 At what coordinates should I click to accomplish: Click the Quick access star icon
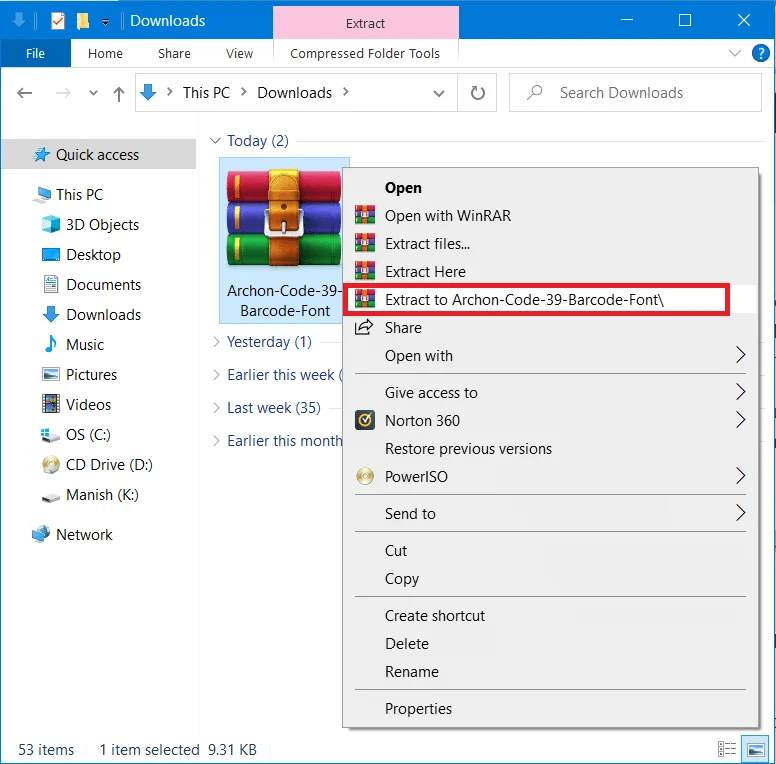click(42, 154)
